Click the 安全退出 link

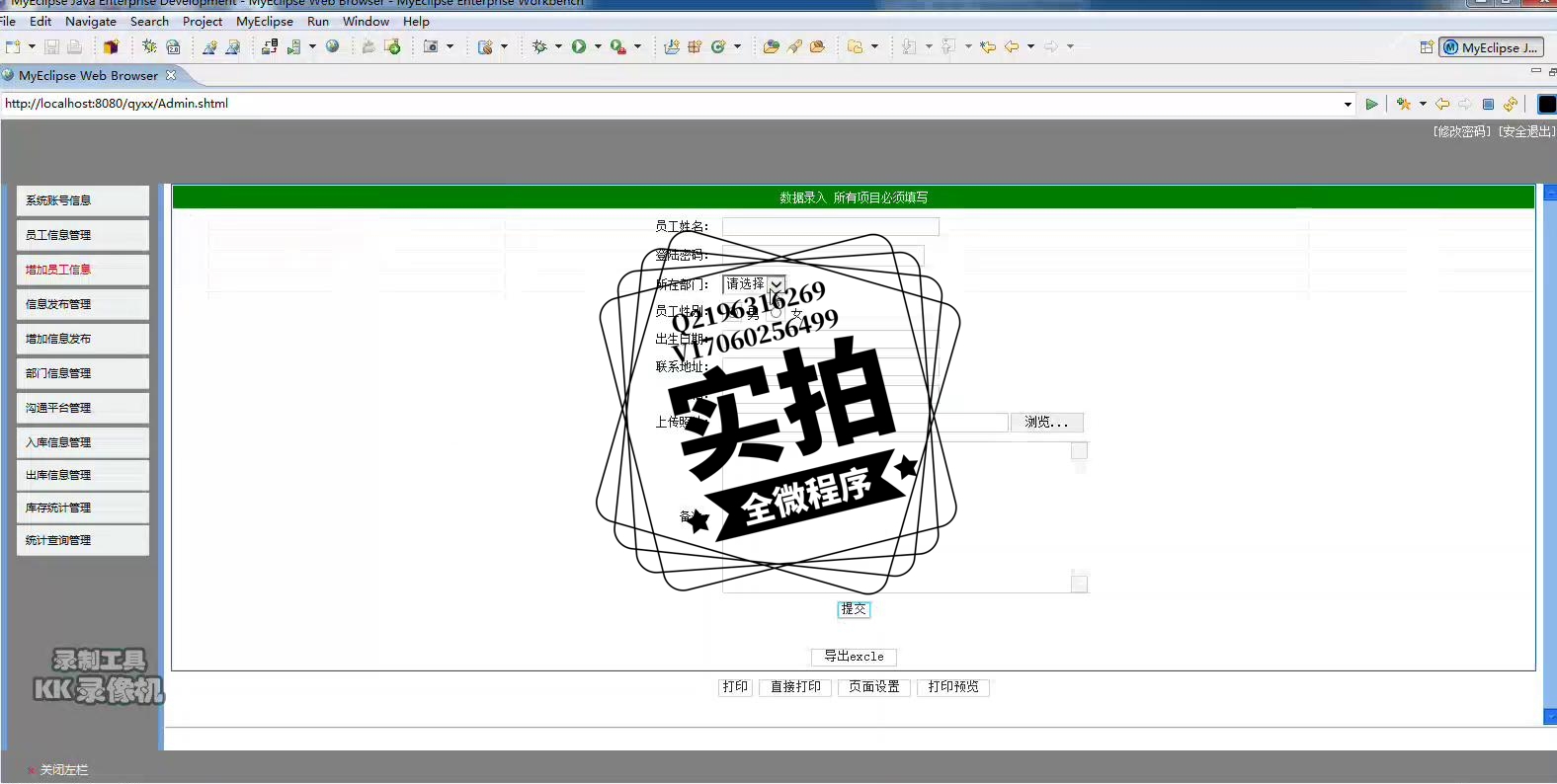tap(1526, 131)
